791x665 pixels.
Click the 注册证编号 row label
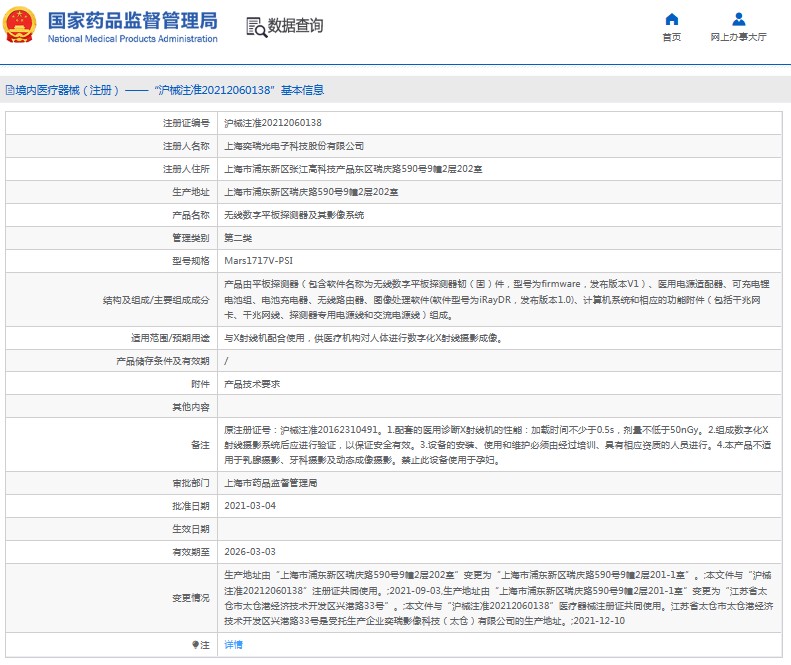click(186, 123)
